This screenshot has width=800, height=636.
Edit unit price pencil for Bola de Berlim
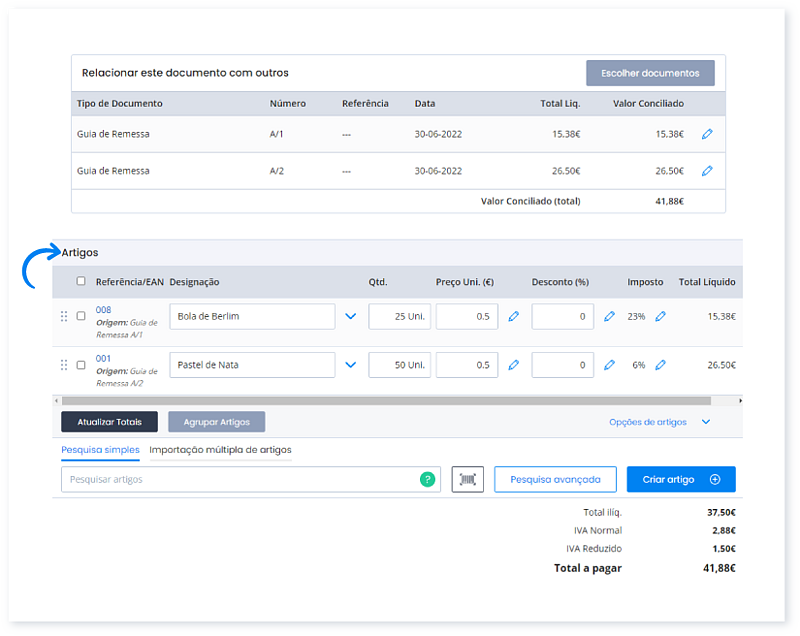pyautogui.click(x=513, y=316)
